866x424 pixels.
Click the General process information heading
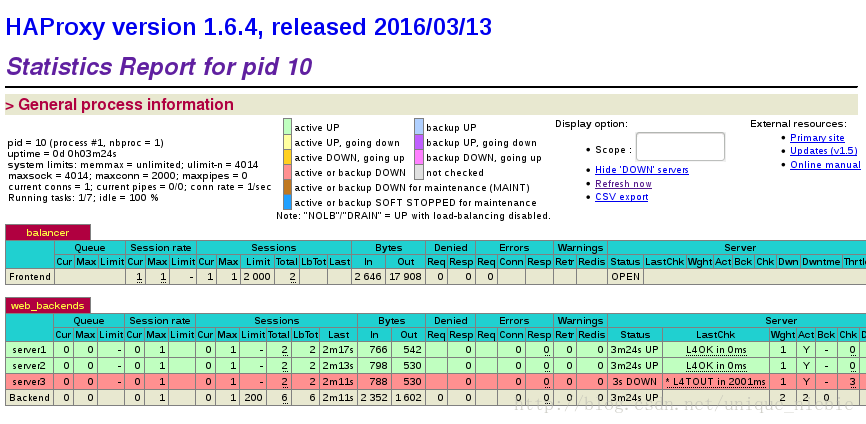[x=126, y=105]
